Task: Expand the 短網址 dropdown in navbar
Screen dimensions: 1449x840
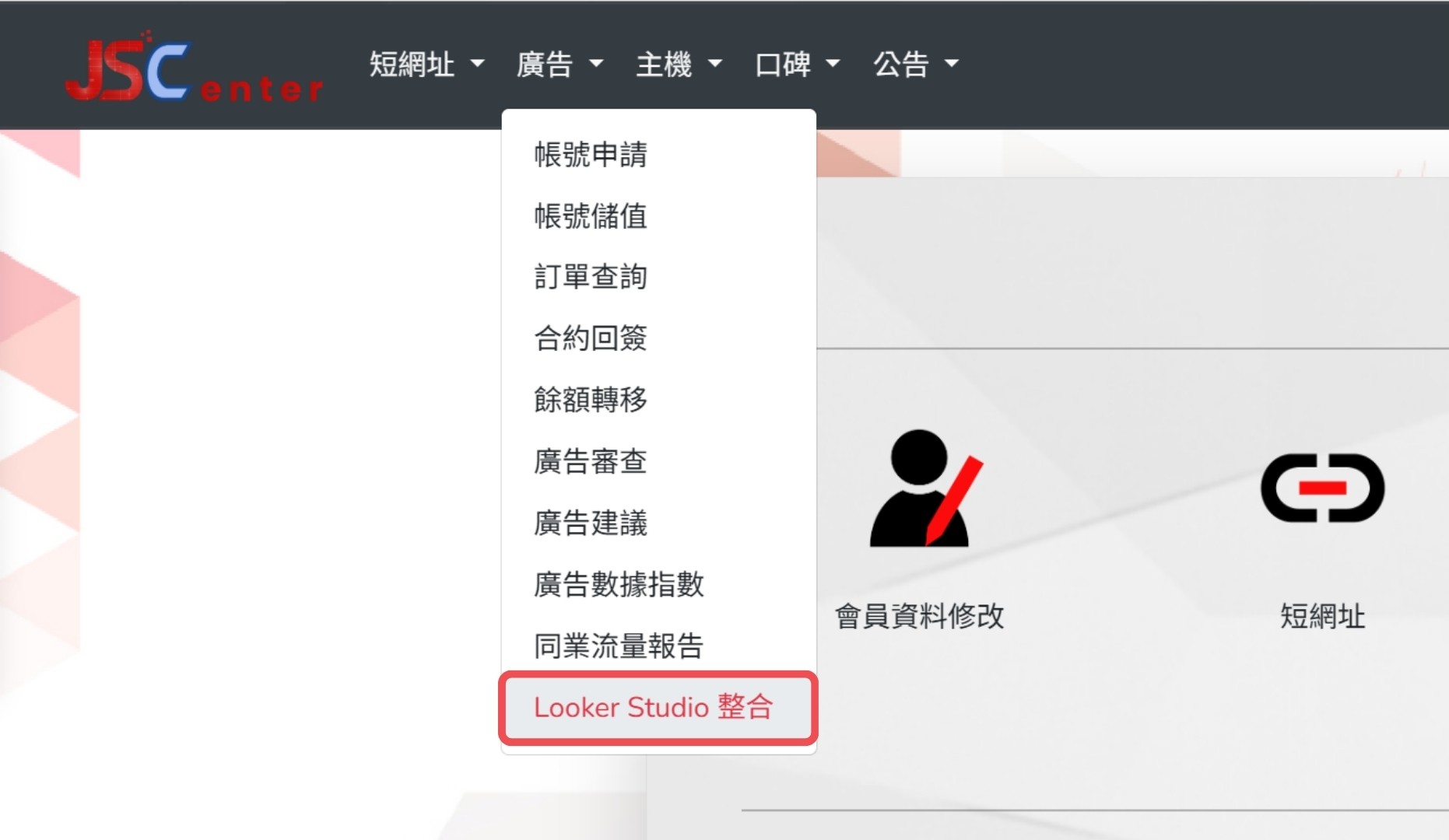Action: 426,65
